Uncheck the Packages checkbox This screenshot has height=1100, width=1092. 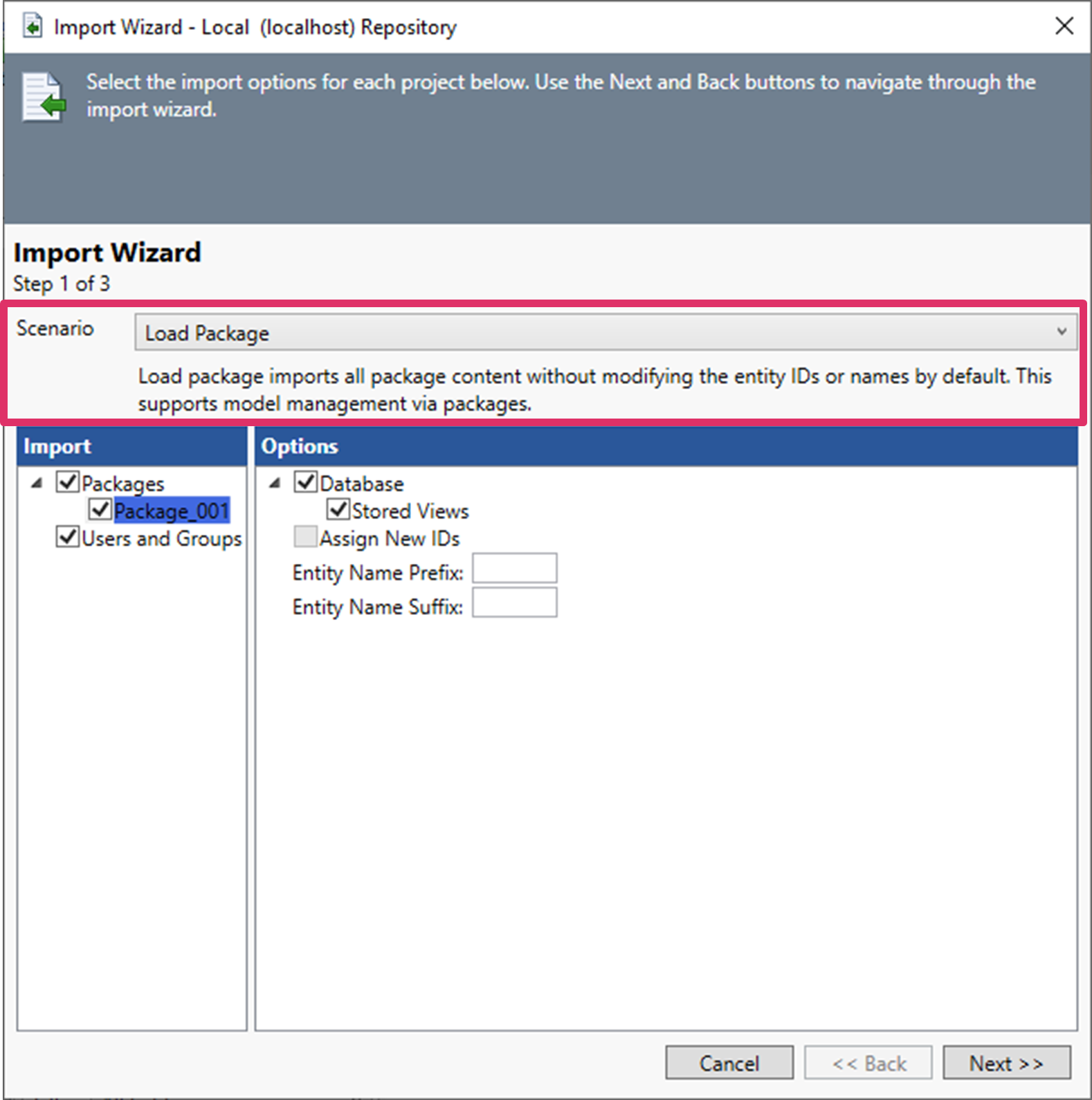pyautogui.click(x=68, y=482)
